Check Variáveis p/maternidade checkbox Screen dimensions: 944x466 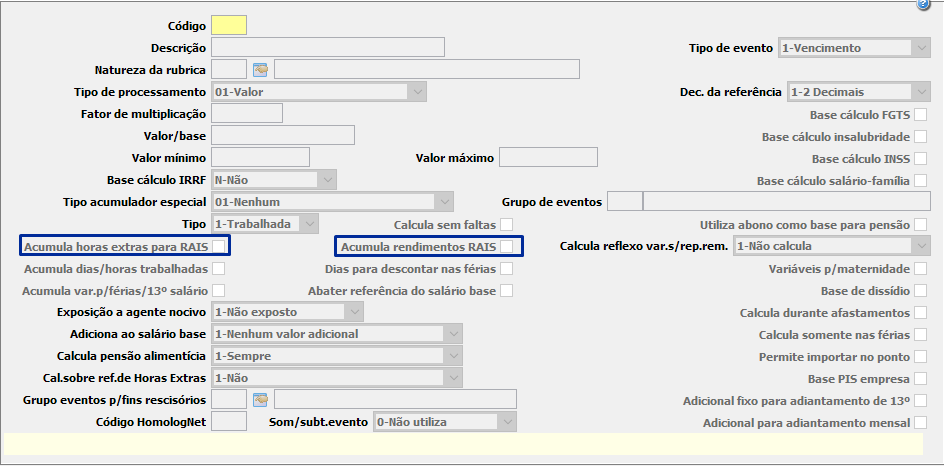pos(921,269)
